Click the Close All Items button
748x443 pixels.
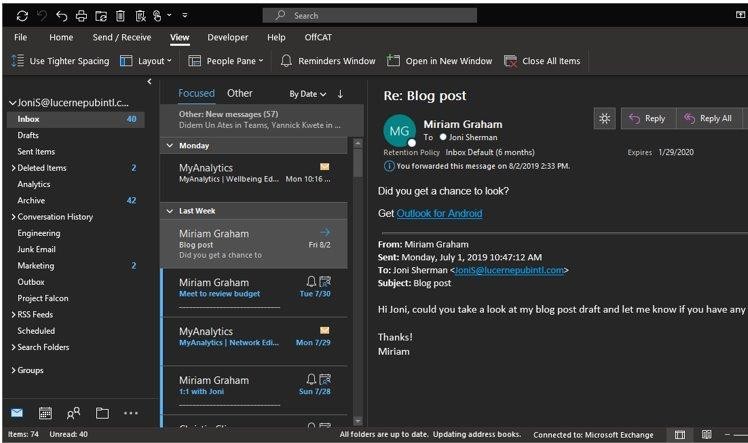[542, 61]
